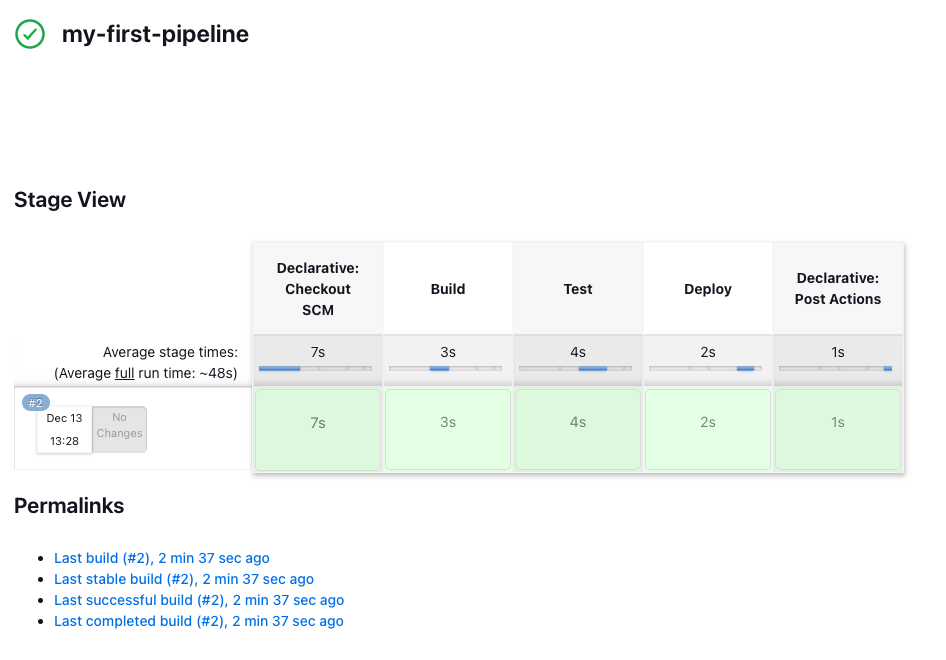Image resolution: width=946 pixels, height=660 pixels.
Task: Open the Last stable build (#2) permalink
Action: tap(184, 579)
